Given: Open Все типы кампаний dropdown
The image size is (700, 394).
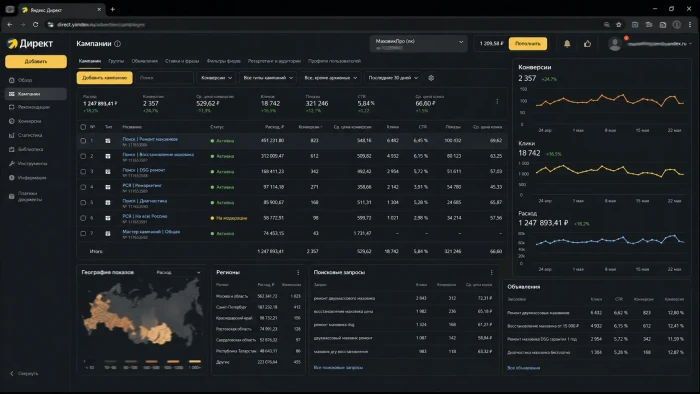Looking at the screenshot, I should (268, 78).
